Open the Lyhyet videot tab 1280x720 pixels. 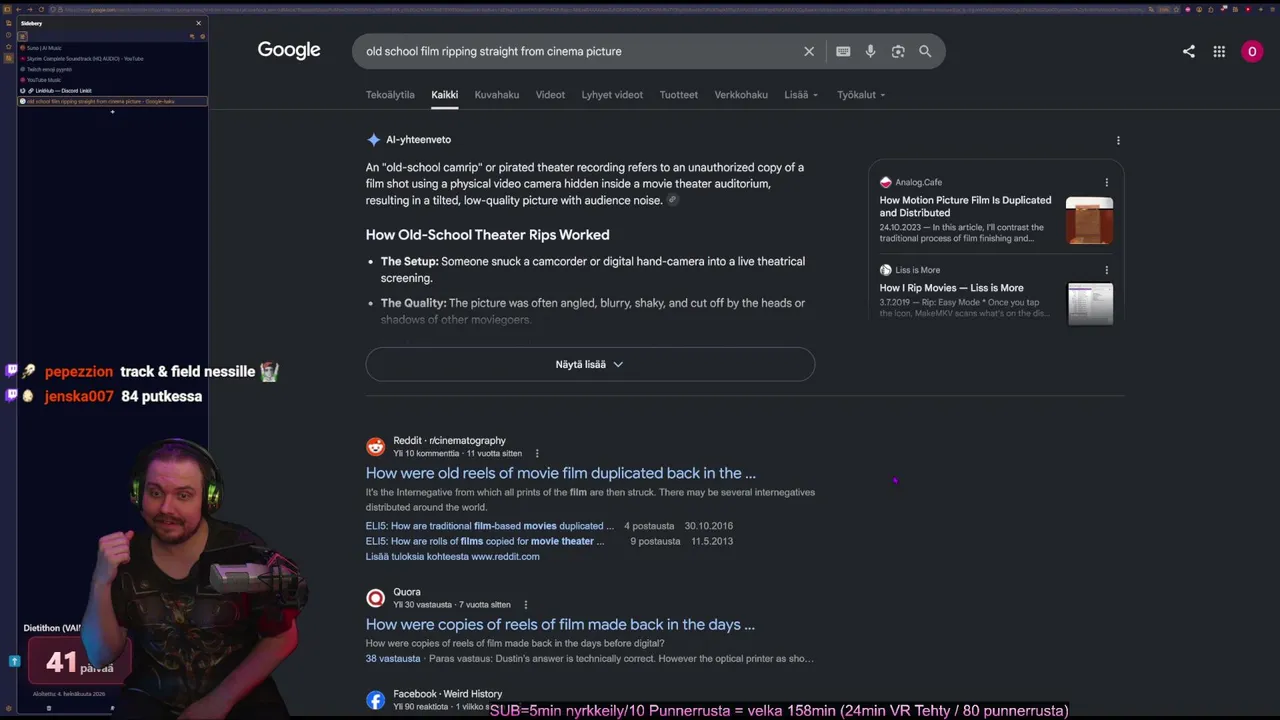coord(612,95)
